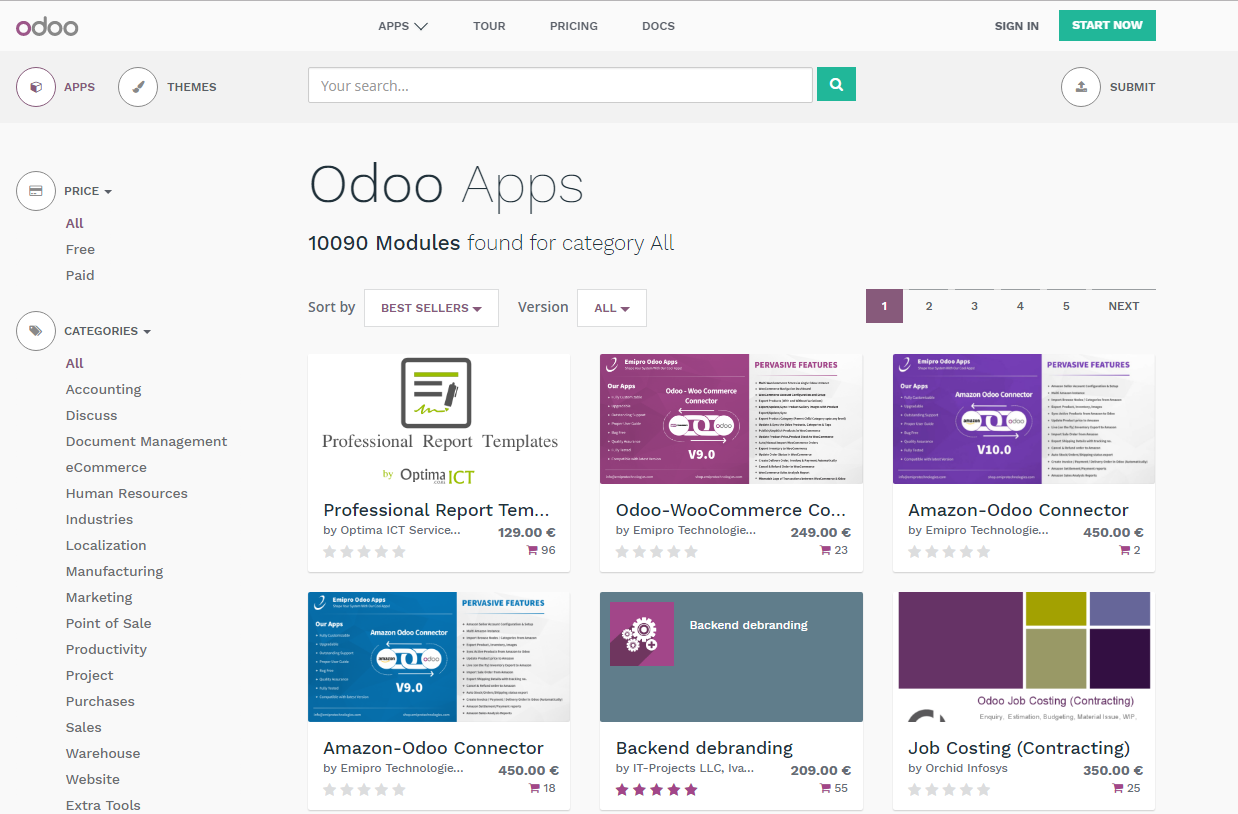This screenshot has width=1238, height=814.
Task: Select the Document Management category
Action: pos(147,441)
